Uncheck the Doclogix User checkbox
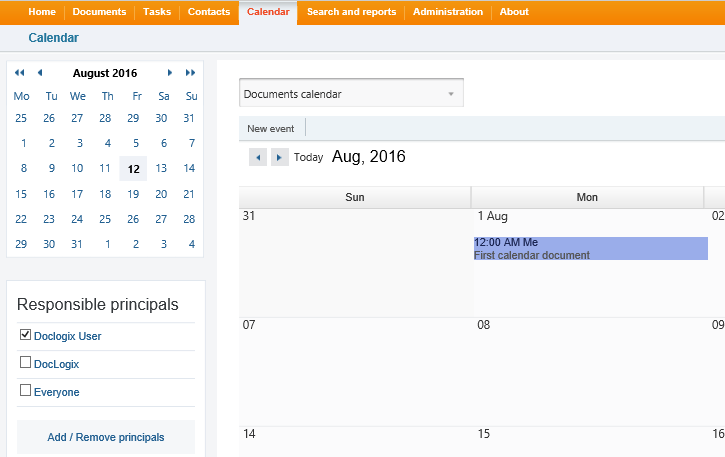The width and height of the screenshot is (725, 457). point(26,335)
